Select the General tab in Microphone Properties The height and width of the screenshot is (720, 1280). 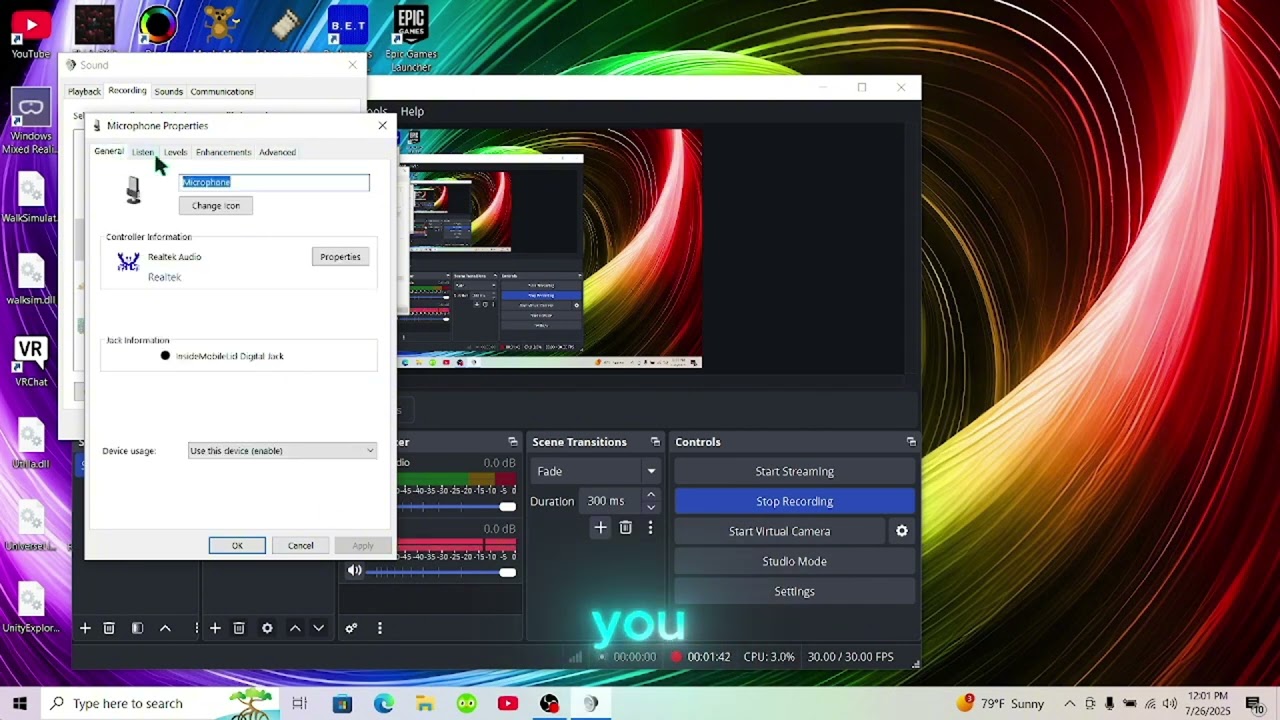coord(109,151)
